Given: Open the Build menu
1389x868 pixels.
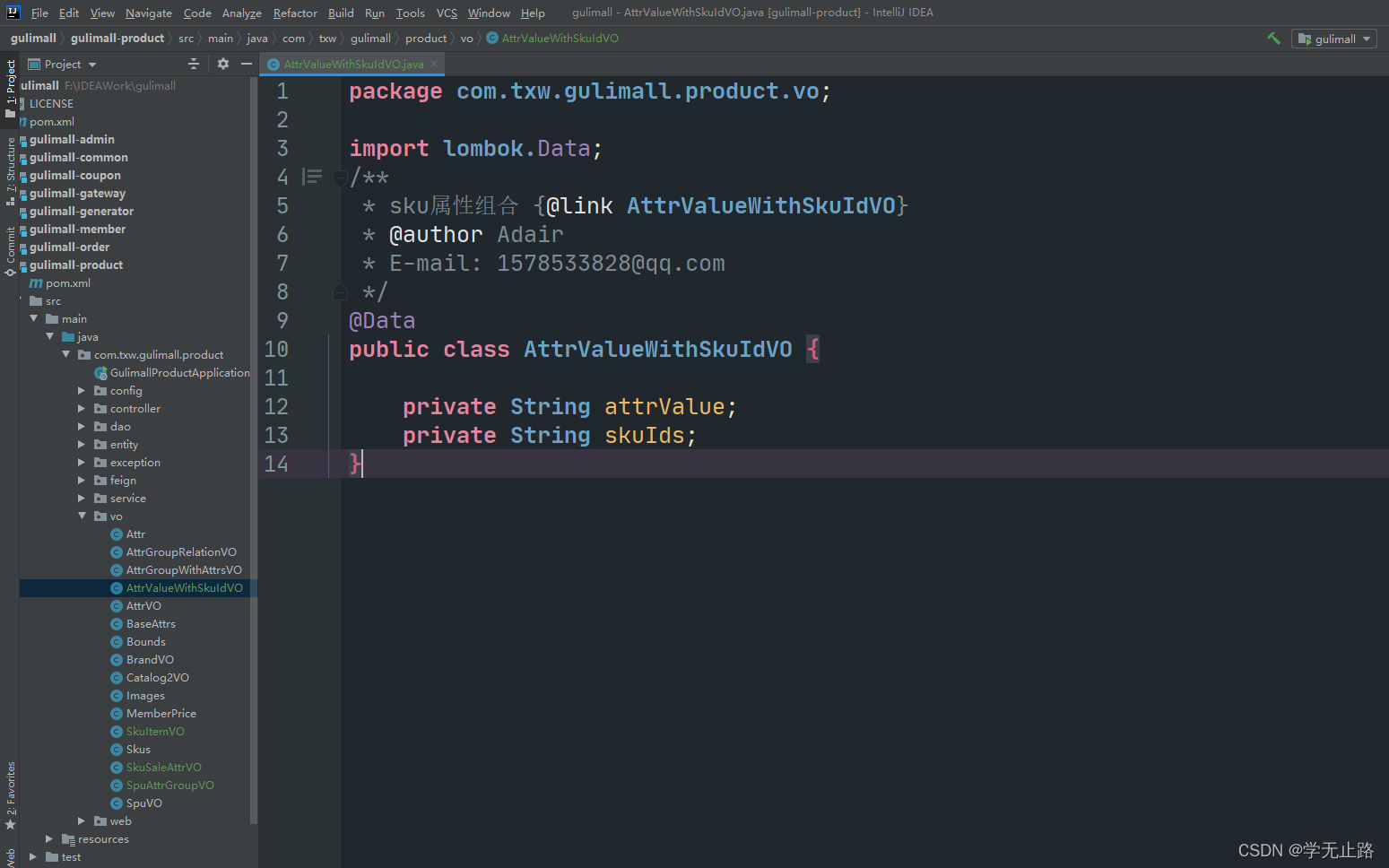Looking at the screenshot, I should (x=341, y=13).
